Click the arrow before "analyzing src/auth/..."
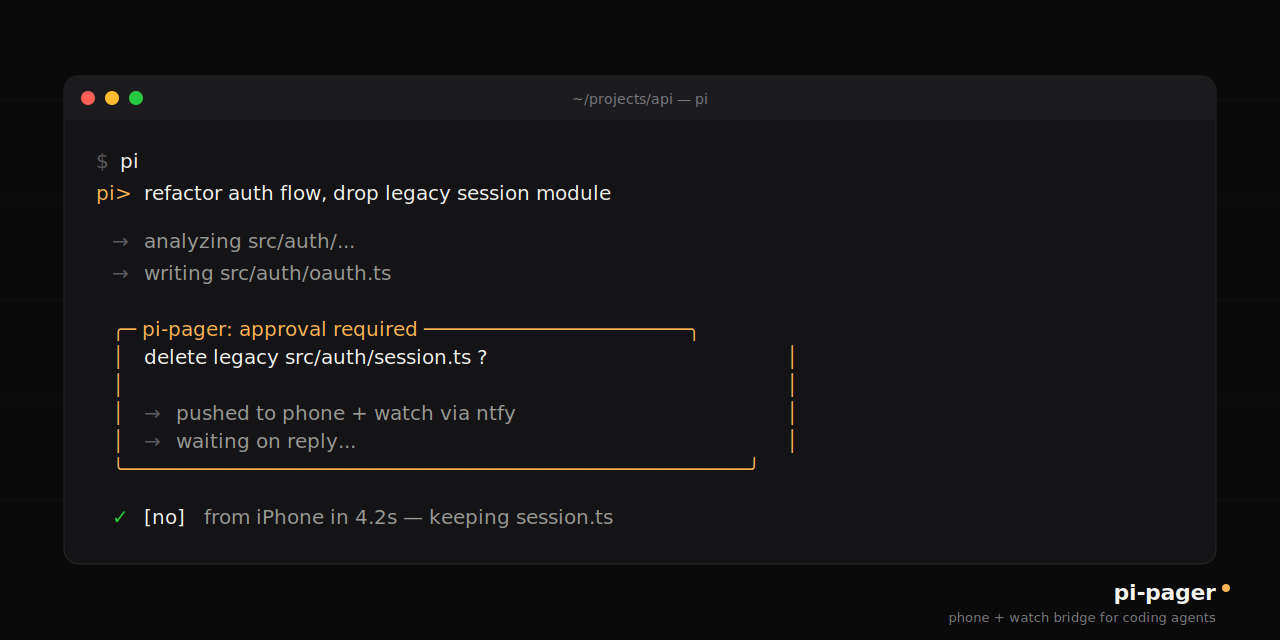 point(120,242)
